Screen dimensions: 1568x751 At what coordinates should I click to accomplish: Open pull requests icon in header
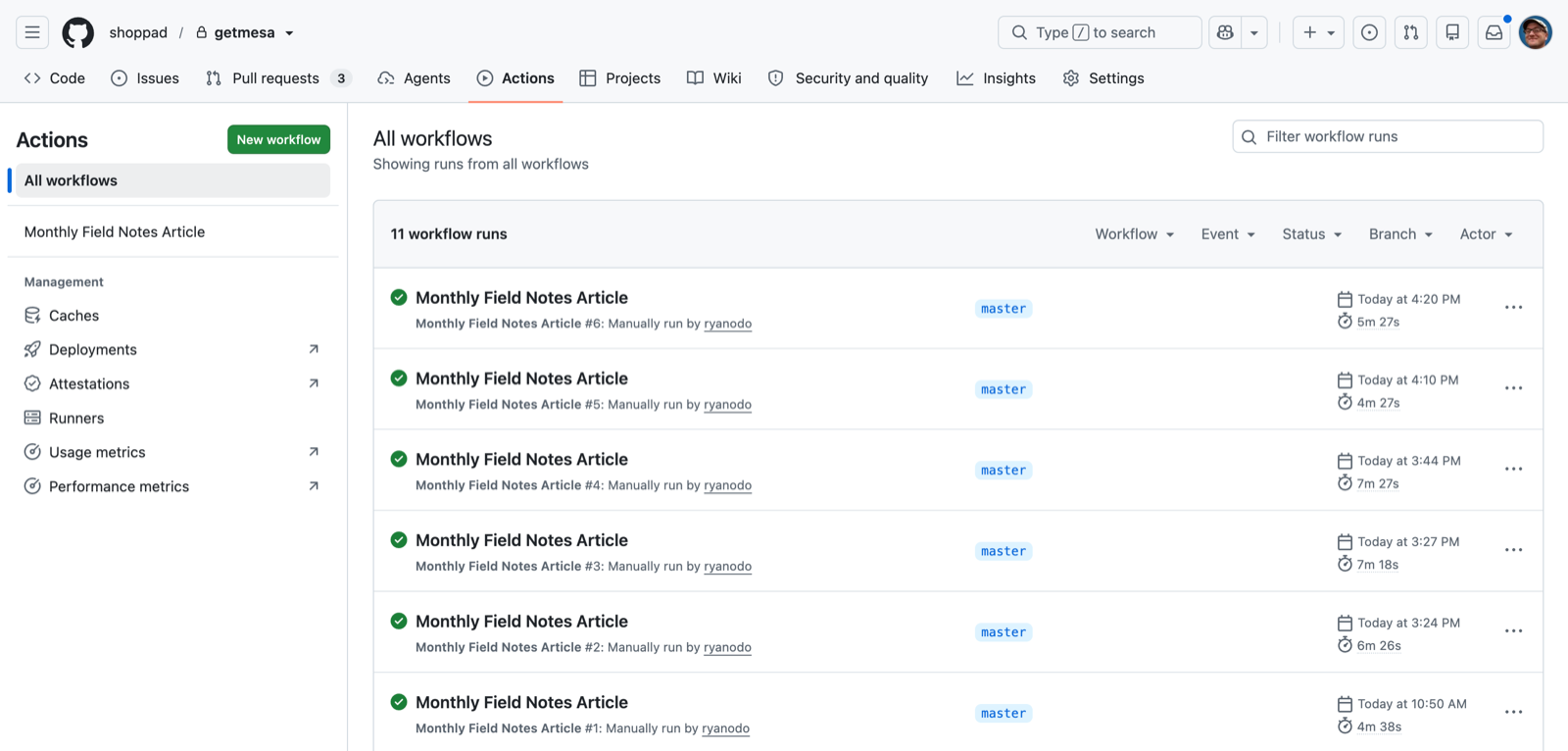coord(1410,32)
